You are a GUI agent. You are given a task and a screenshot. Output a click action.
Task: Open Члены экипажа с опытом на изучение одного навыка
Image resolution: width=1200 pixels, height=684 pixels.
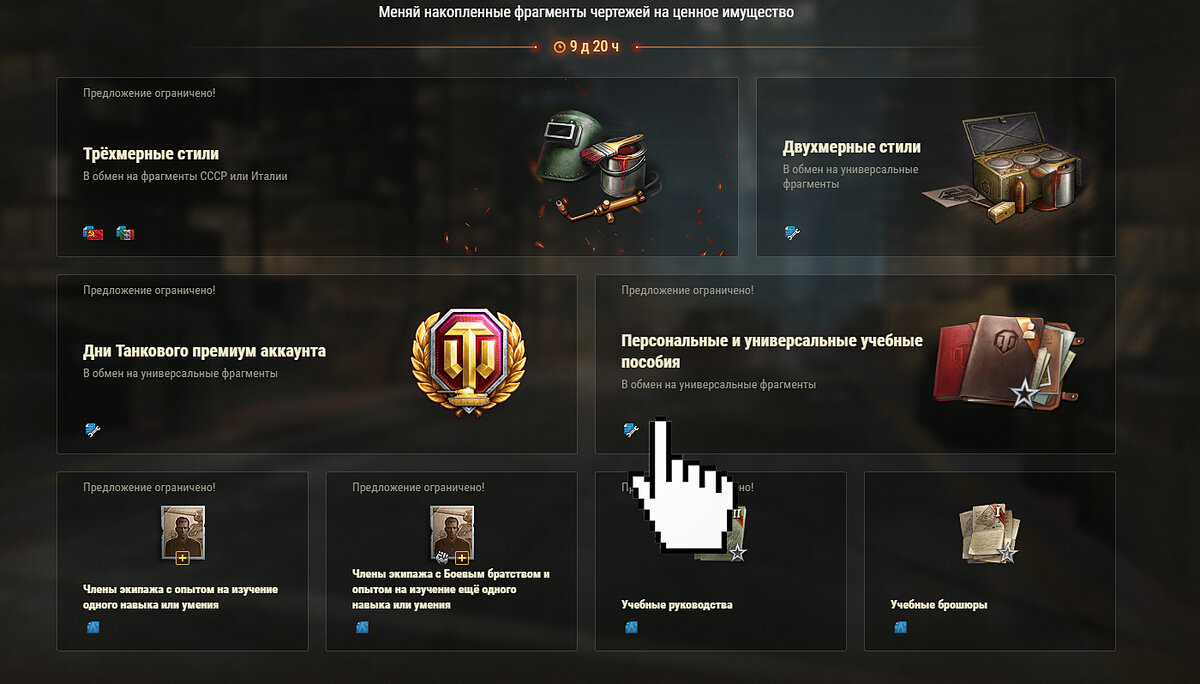pyautogui.click(x=182, y=561)
